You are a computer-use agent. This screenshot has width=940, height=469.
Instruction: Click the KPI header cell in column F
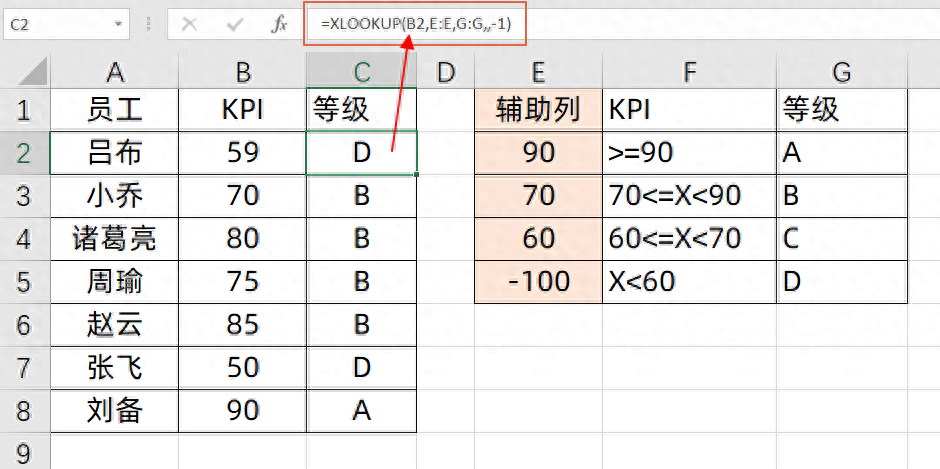pos(689,110)
